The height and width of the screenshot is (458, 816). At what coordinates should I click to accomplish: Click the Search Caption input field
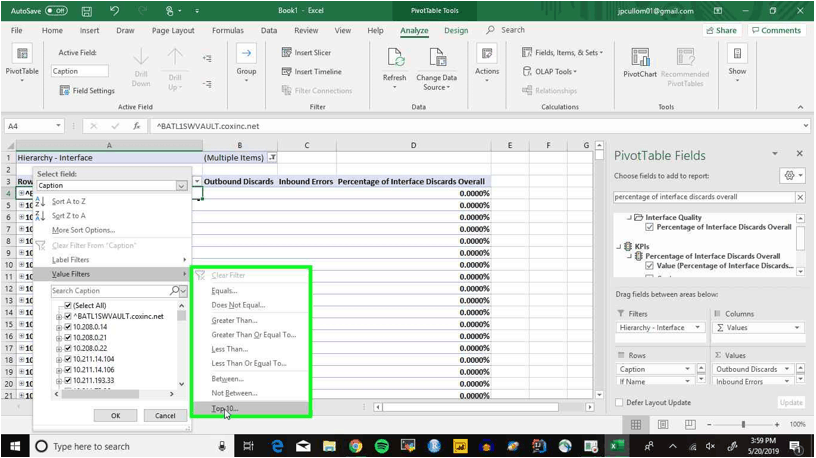110,291
